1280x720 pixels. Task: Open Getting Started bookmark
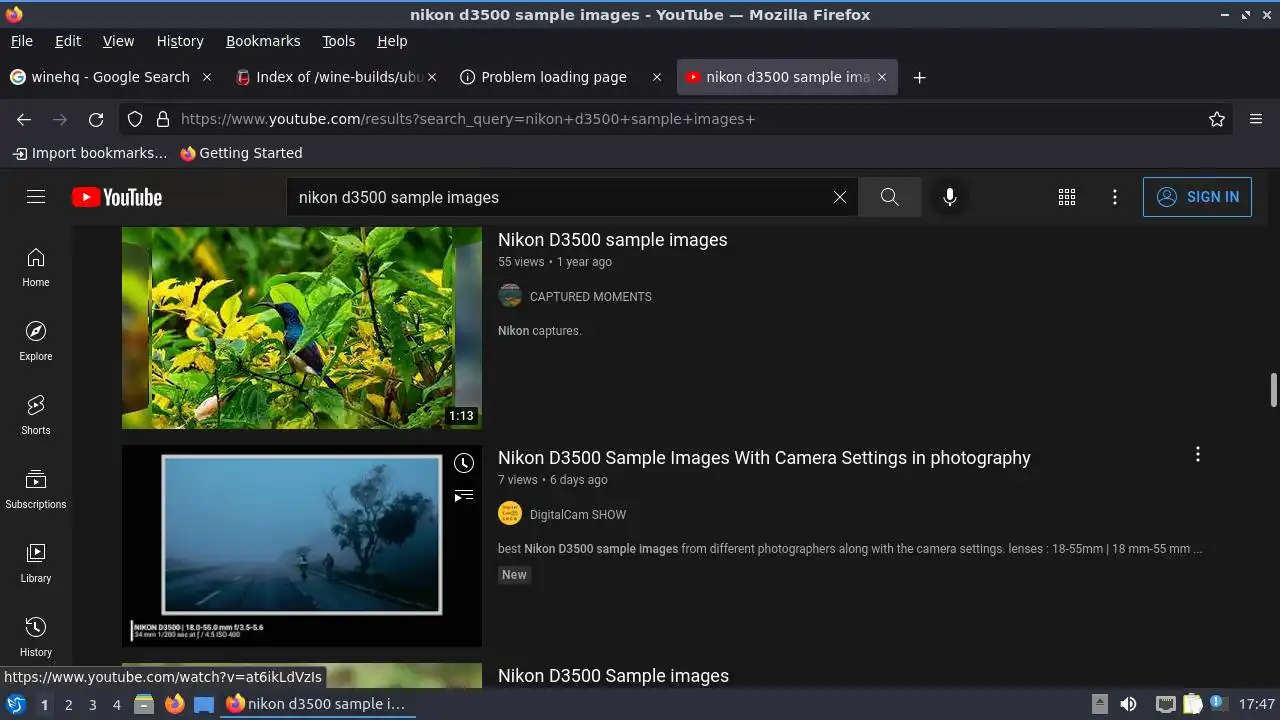click(x=241, y=153)
